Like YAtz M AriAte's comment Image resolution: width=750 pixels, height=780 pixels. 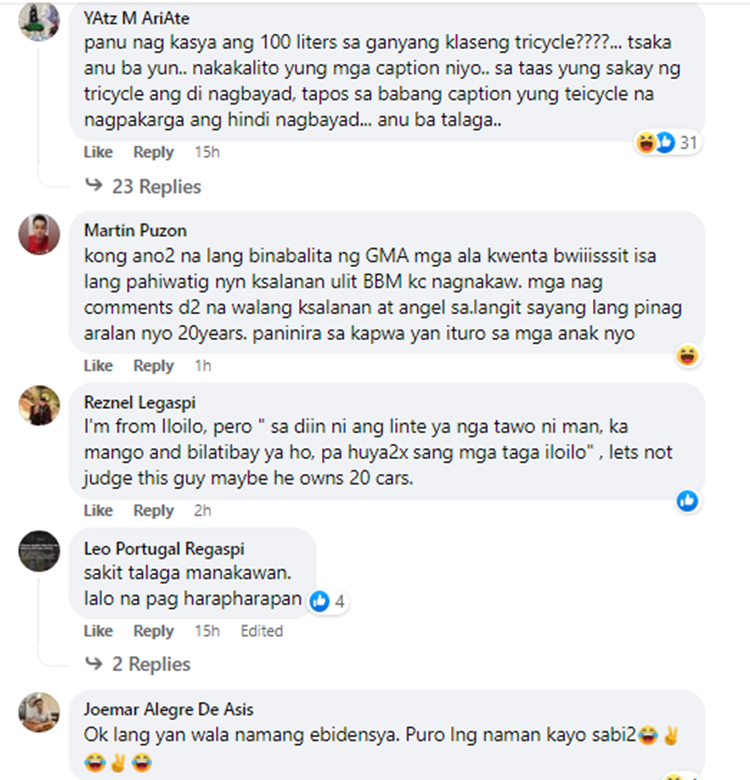click(x=98, y=152)
